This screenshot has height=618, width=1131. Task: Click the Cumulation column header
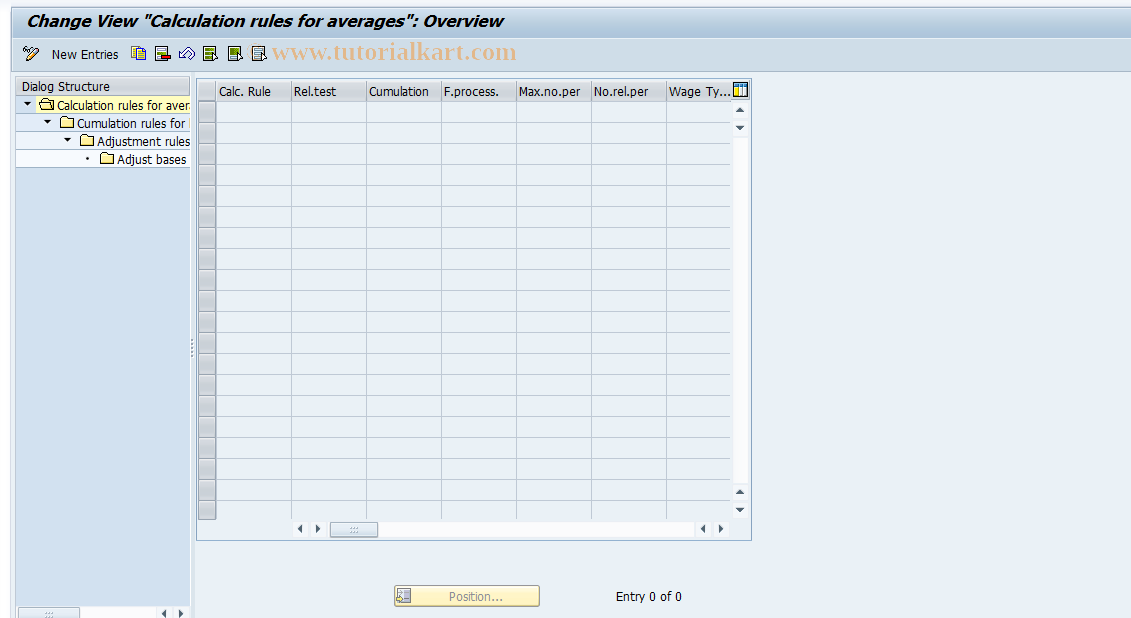pos(404,92)
